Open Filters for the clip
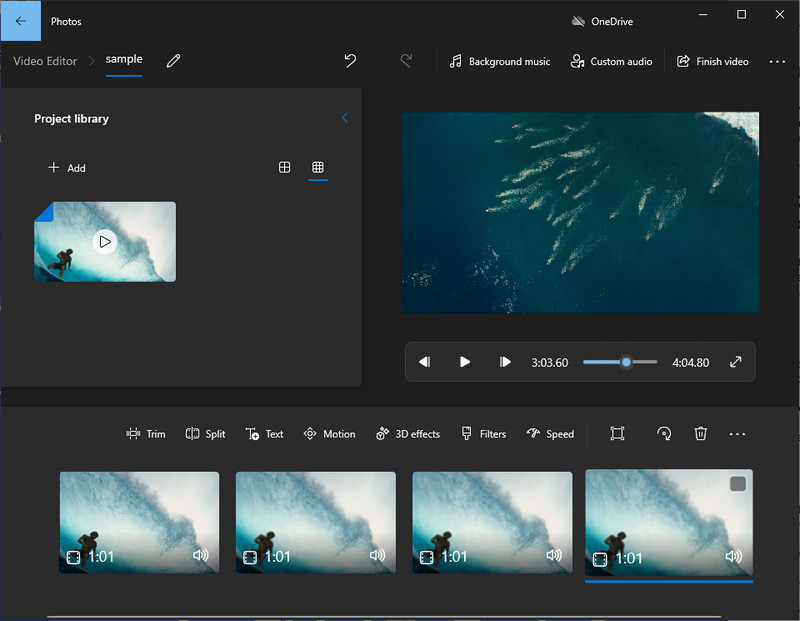The height and width of the screenshot is (621, 800). 484,434
